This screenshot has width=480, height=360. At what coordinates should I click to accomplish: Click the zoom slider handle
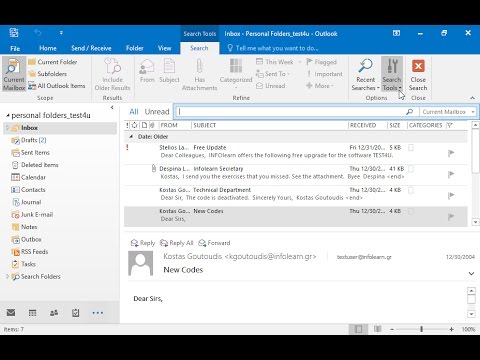(x=421, y=329)
